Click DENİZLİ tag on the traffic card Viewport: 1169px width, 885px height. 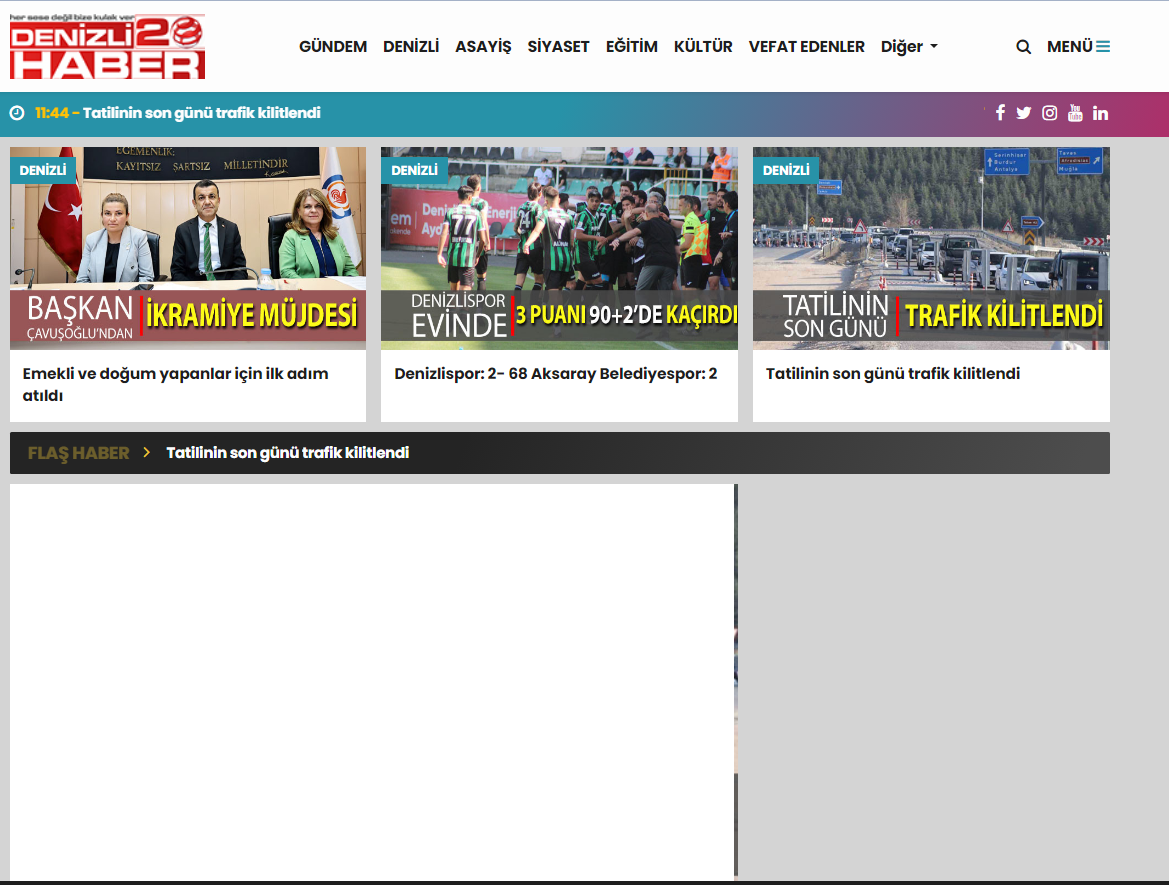point(786,170)
